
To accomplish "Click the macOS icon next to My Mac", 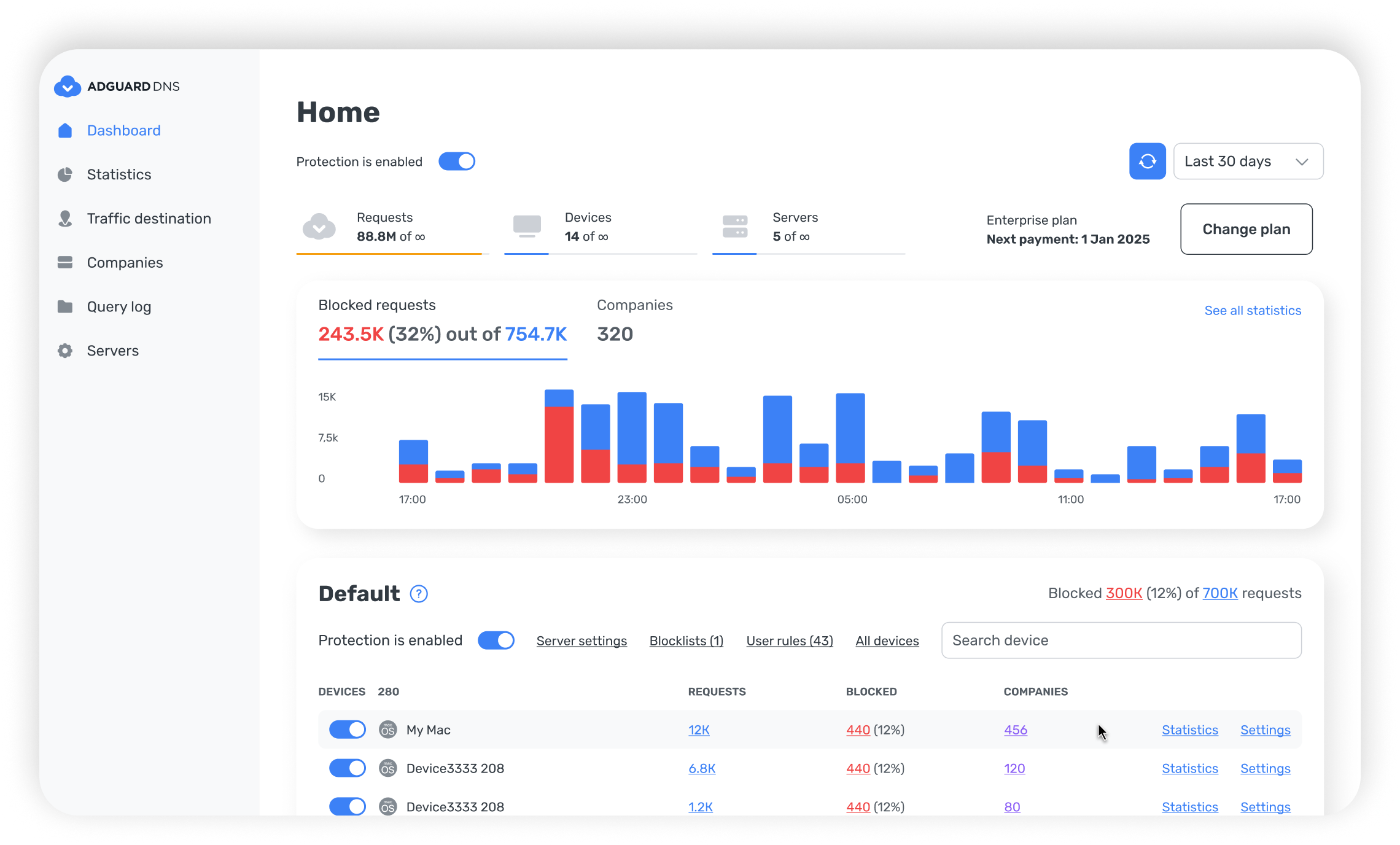I will coord(387,730).
